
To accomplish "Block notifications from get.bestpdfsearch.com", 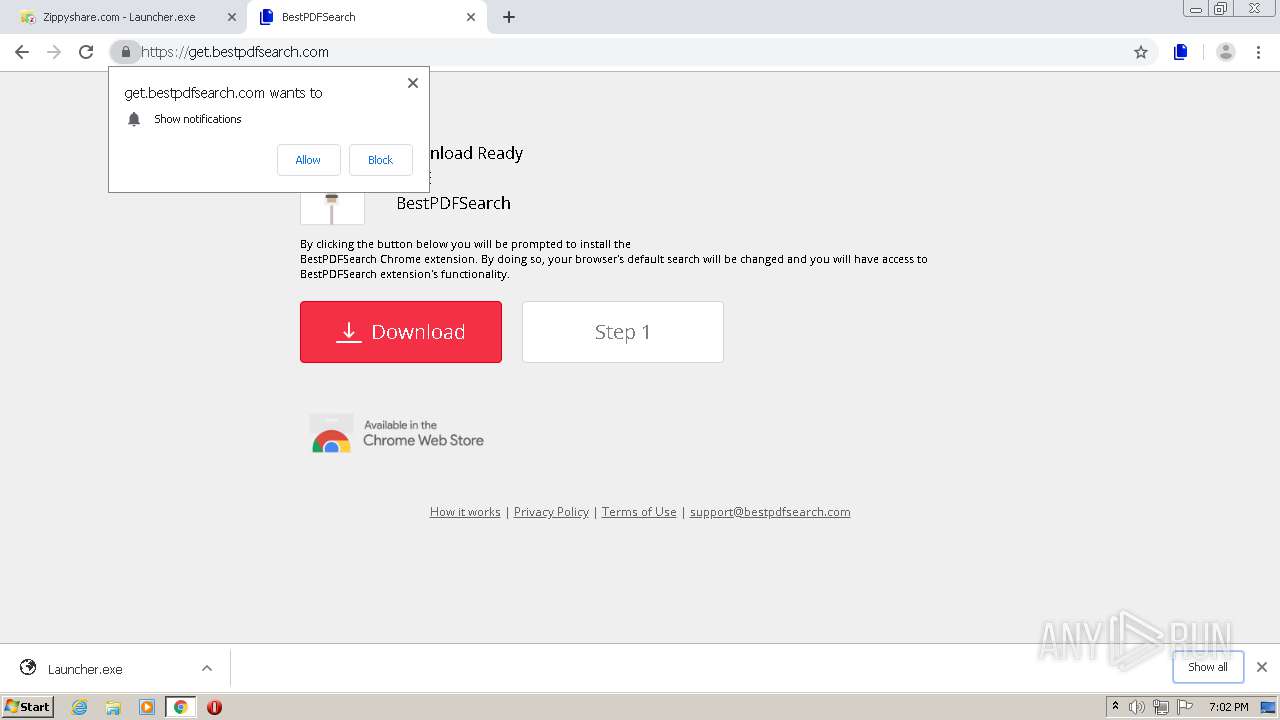I will (380, 160).
